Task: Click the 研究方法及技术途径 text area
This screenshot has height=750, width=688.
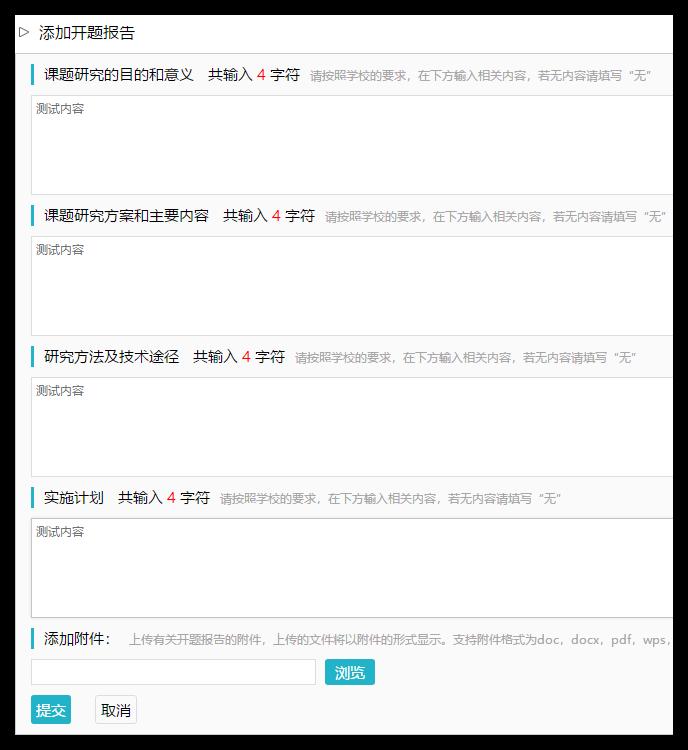Action: (352, 427)
